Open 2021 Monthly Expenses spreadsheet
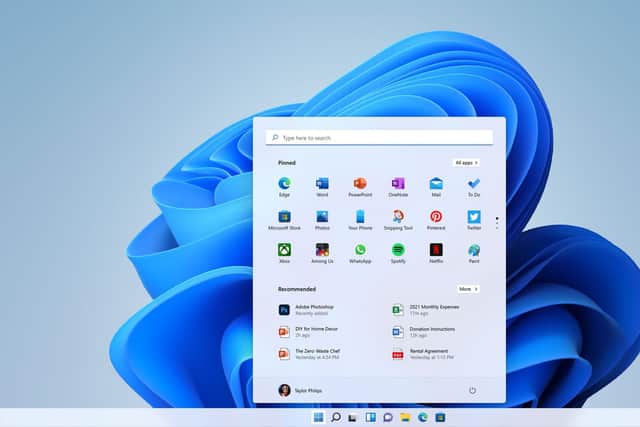 click(x=426, y=310)
